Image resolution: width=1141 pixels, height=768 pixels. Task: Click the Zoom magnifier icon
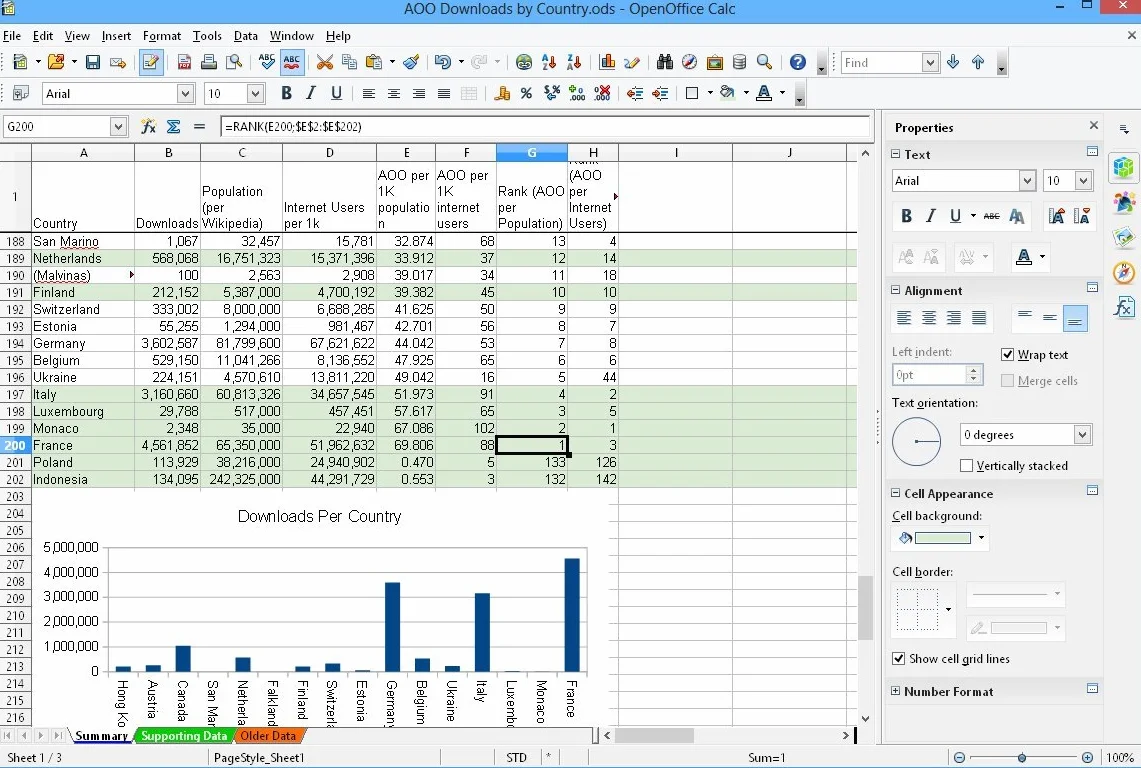(764, 63)
